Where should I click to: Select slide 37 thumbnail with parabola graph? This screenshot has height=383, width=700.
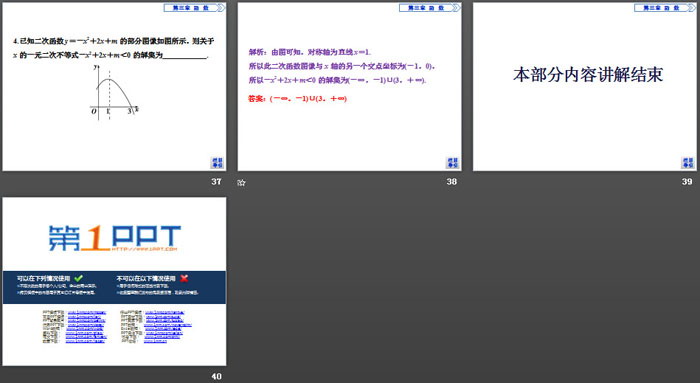114,87
